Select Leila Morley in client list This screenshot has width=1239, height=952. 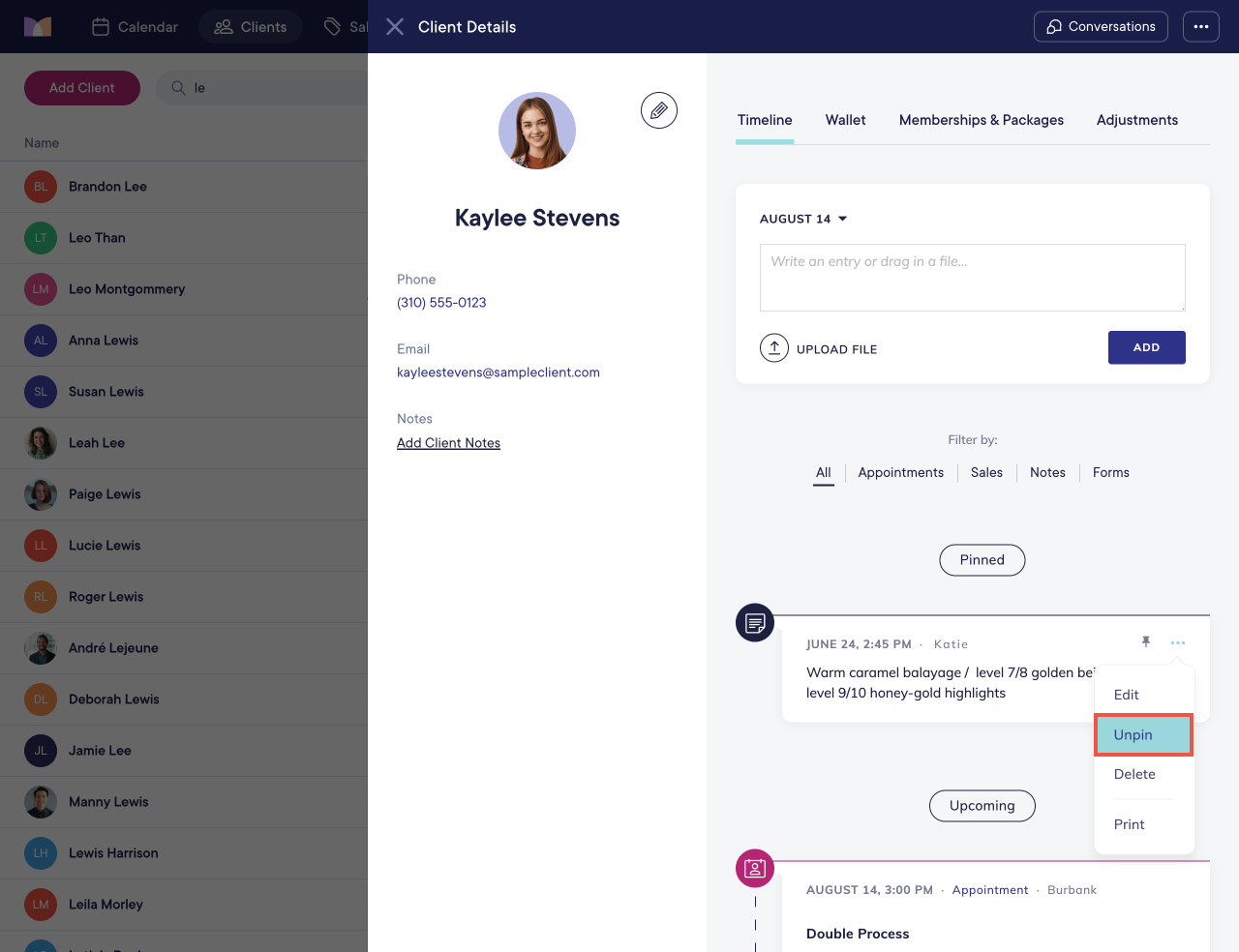point(184,905)
